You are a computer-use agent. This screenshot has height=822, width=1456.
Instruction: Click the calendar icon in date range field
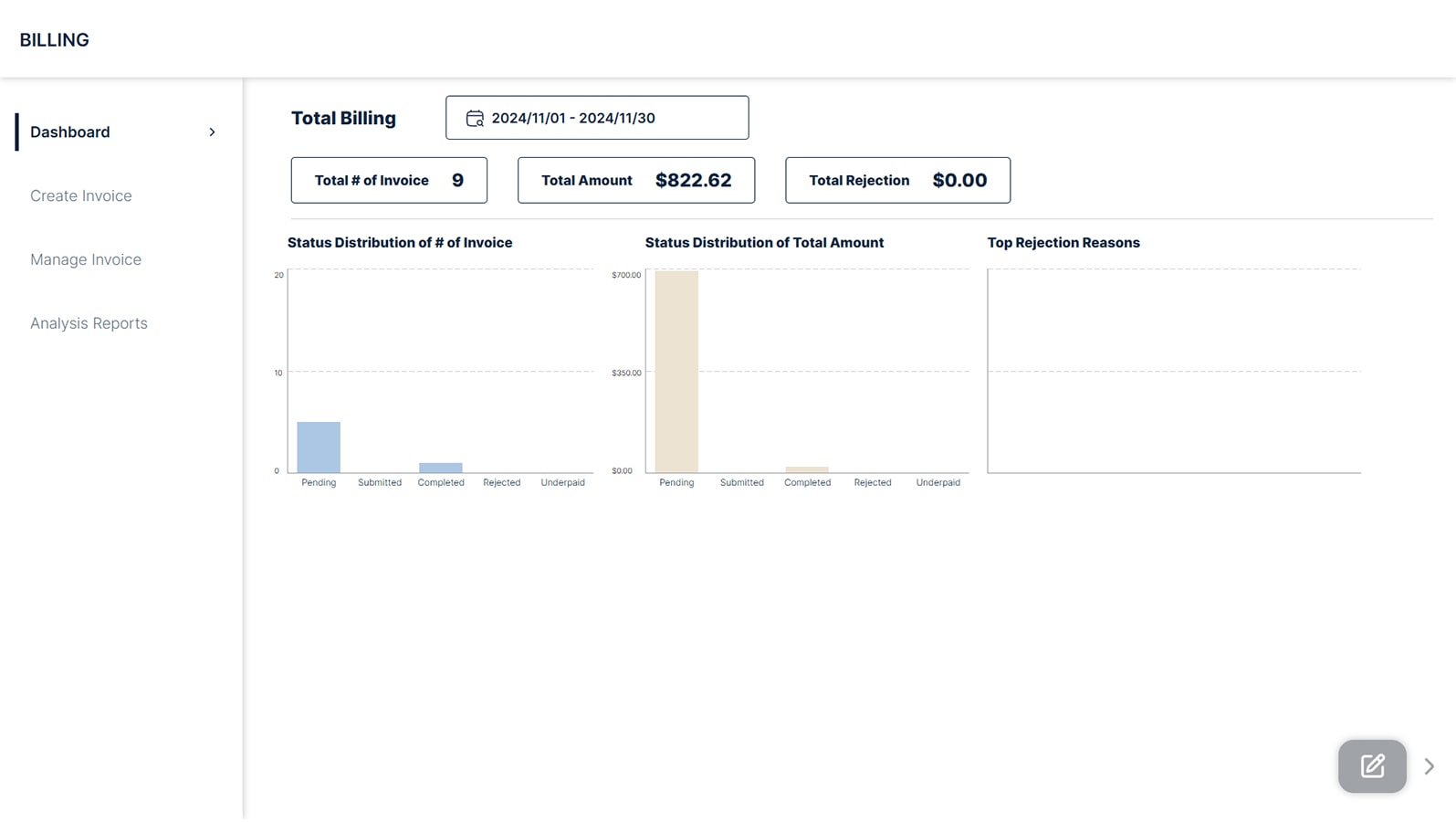click(475, 118)
